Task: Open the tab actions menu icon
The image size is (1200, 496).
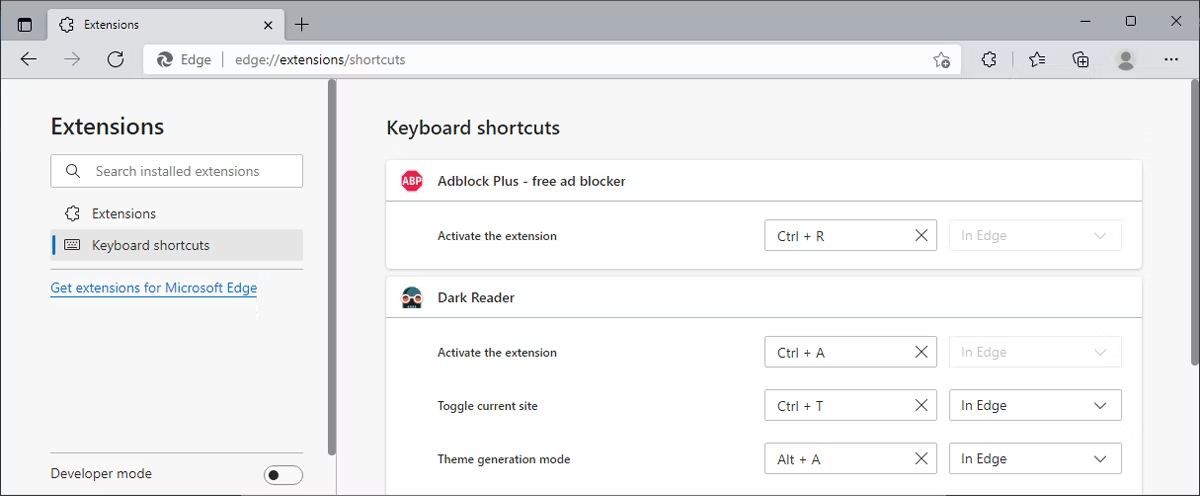Action: (x=25, y=24)
